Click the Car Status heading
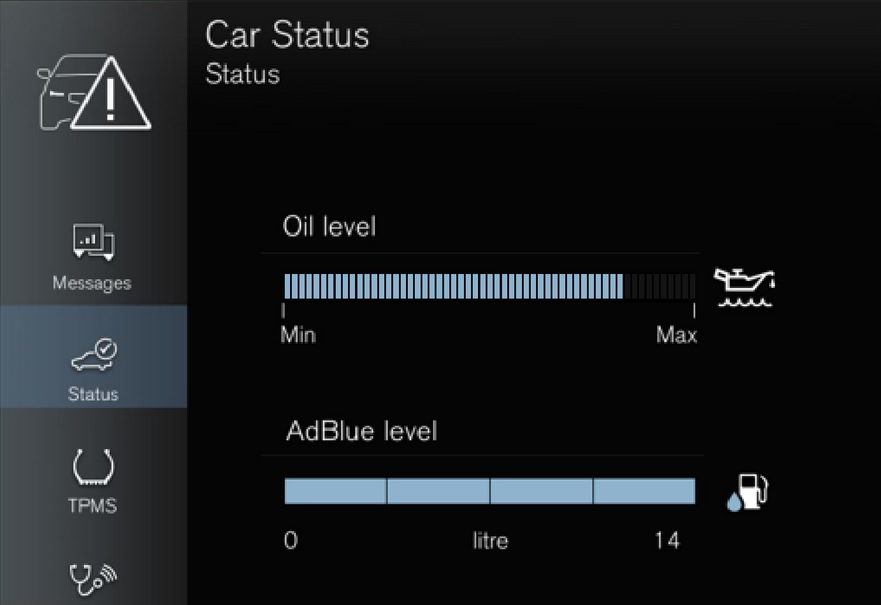Screen dimensions: 881x605 pos(287,35)
